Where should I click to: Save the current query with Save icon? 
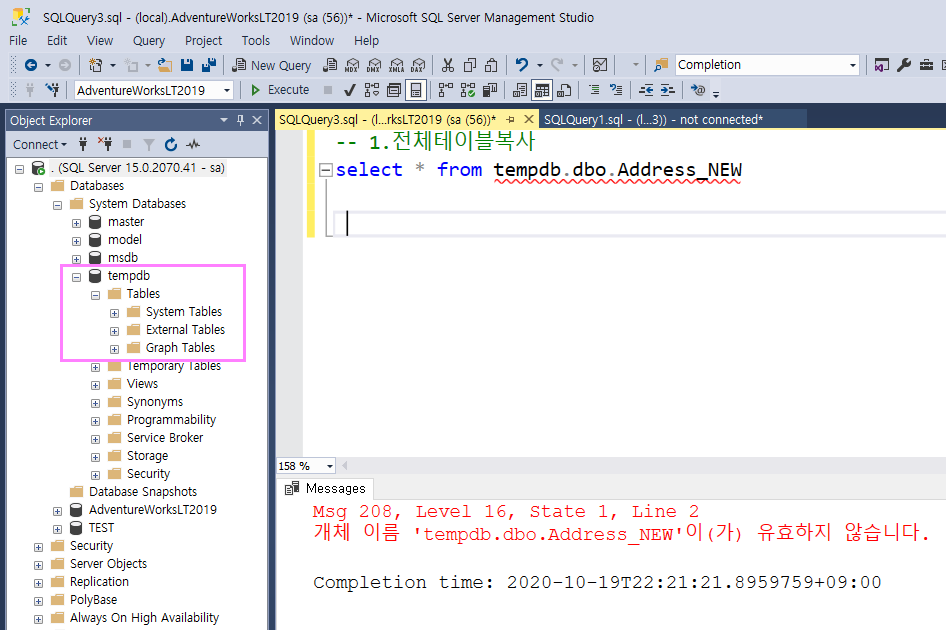tap(187, 65)
